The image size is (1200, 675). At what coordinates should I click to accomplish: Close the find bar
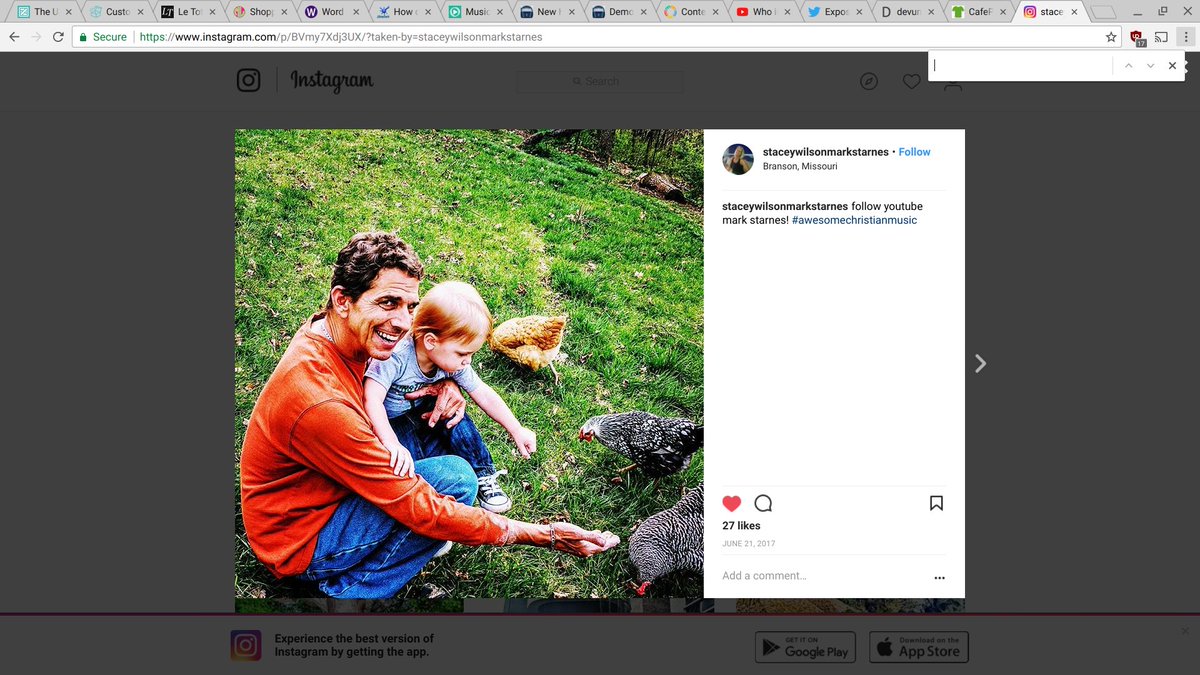pyautogui.click(x=1173, y=66)
